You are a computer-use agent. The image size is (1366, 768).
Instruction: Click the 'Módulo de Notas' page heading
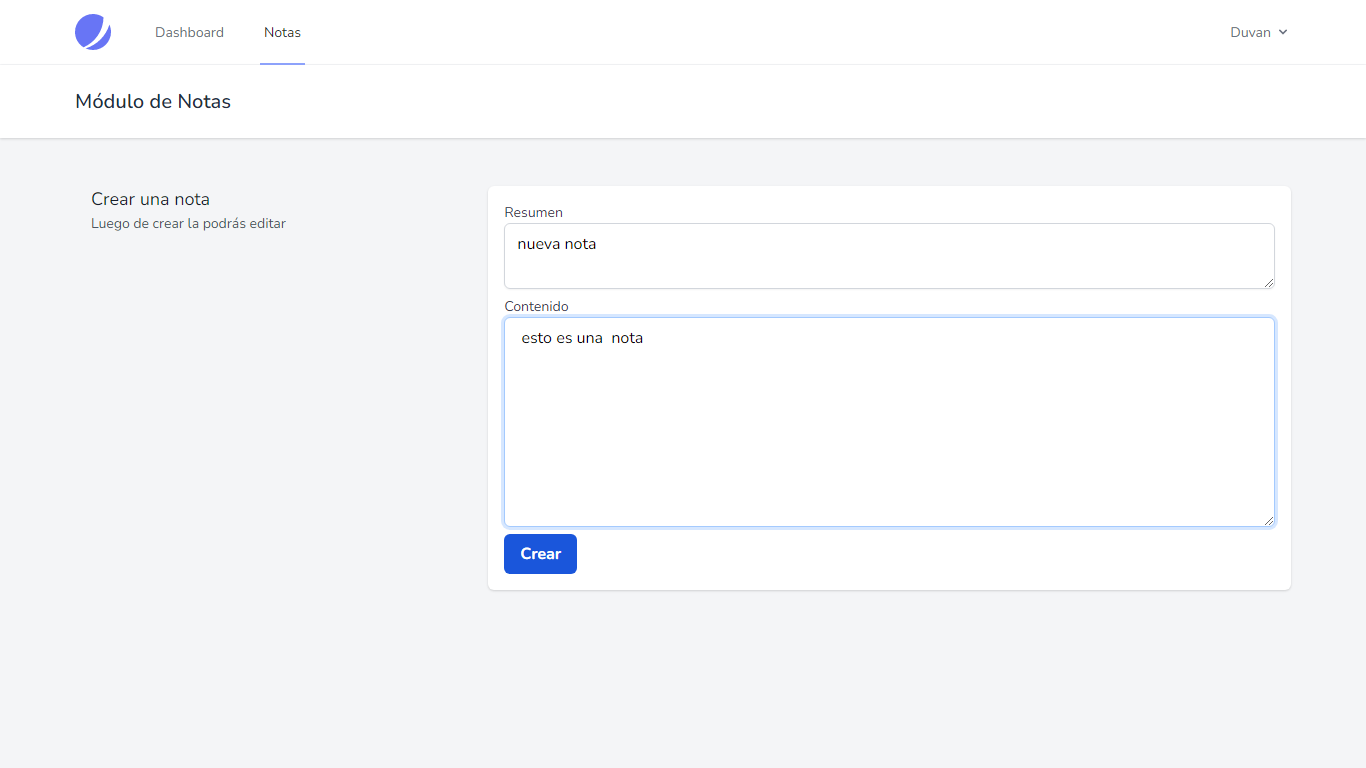(153, 101)
